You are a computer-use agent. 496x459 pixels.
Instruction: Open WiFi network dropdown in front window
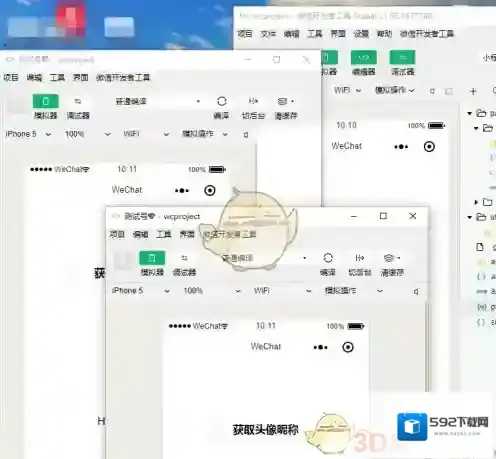coord(283,291)
